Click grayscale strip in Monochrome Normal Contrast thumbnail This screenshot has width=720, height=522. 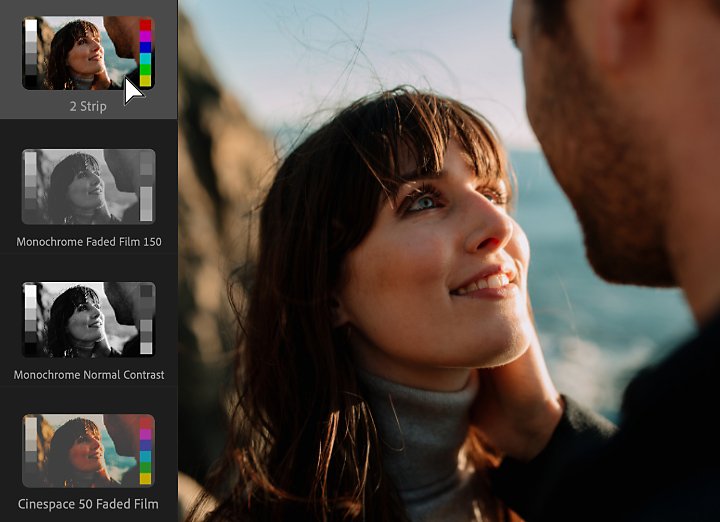[x=31, y=319]
